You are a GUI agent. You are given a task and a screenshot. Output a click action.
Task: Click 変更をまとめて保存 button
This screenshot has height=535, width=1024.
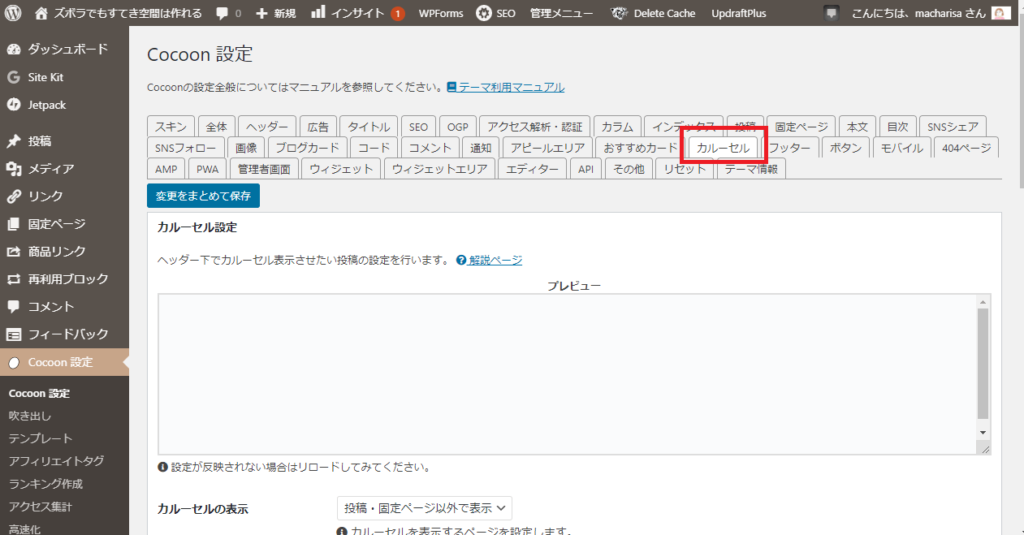203,195
